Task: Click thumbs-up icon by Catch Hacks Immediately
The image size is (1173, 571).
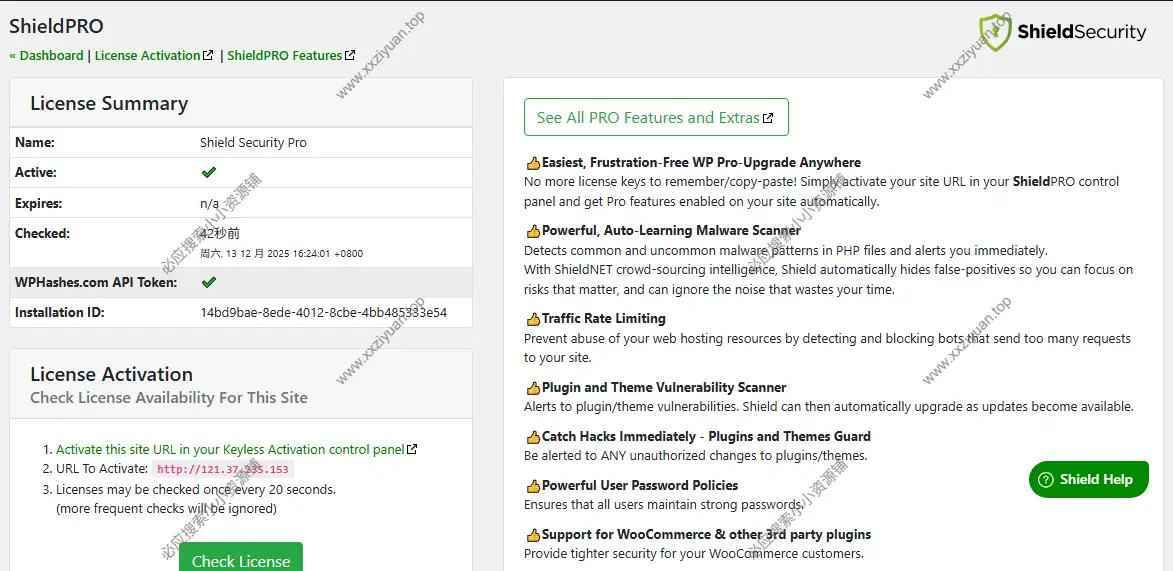Action: tap(533, 437)
